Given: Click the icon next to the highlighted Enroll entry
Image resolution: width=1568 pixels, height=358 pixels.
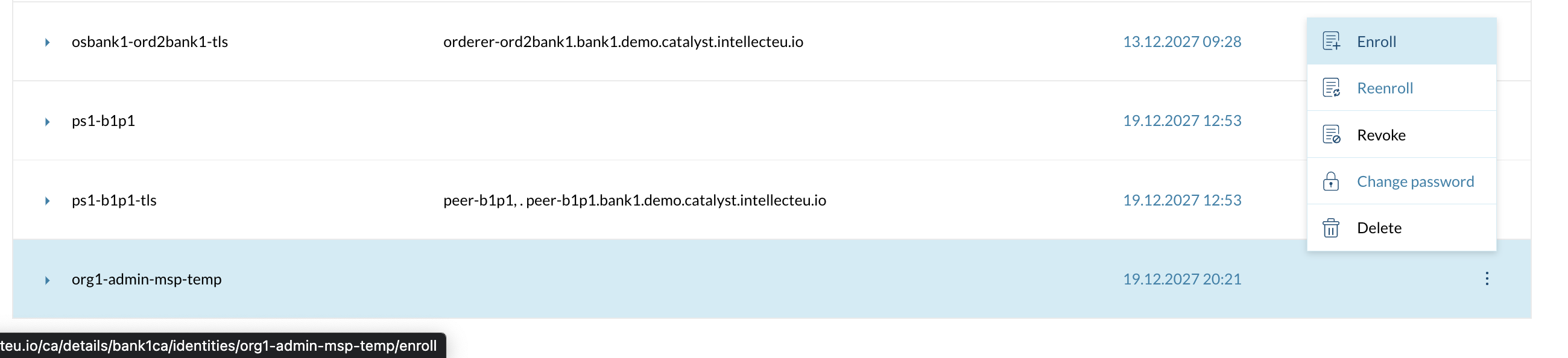Looking at the screenshot, I should 1332,42.
